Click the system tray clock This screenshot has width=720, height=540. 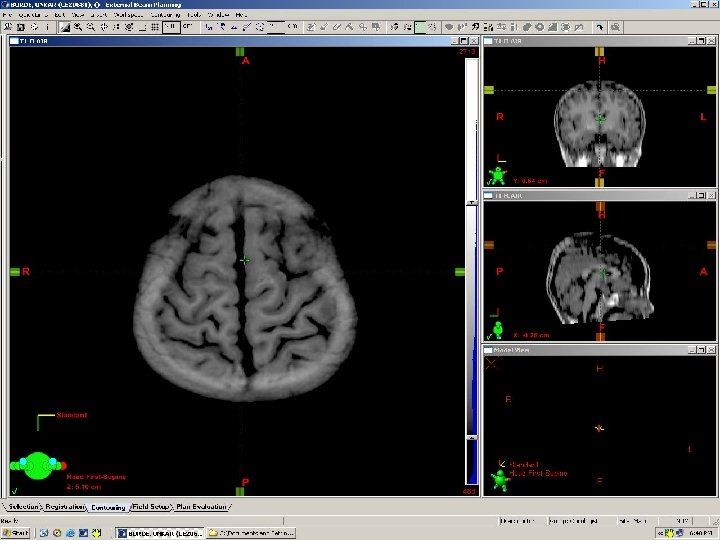(700, 533)
